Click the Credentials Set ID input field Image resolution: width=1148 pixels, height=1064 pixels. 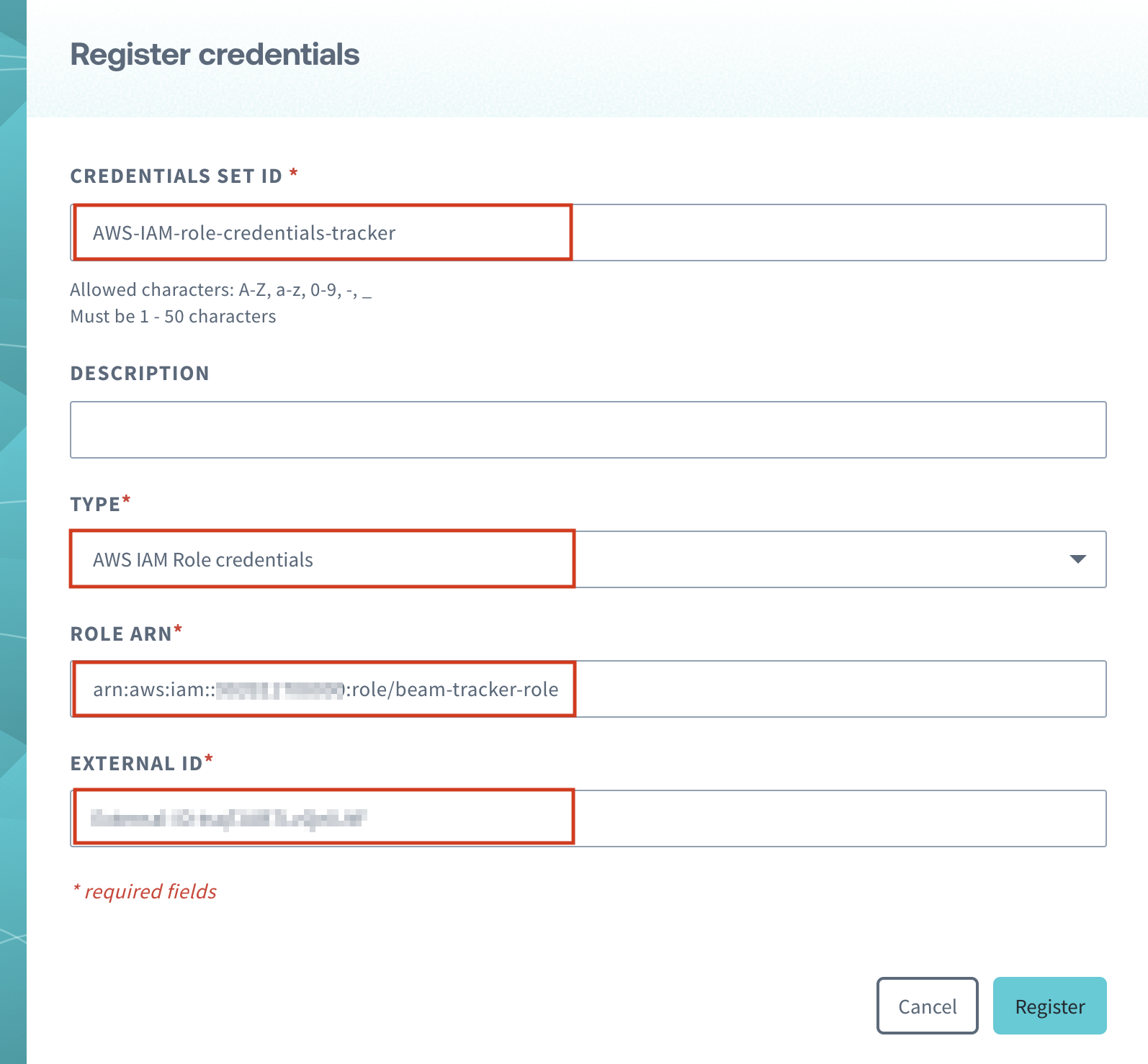point(588,233)
